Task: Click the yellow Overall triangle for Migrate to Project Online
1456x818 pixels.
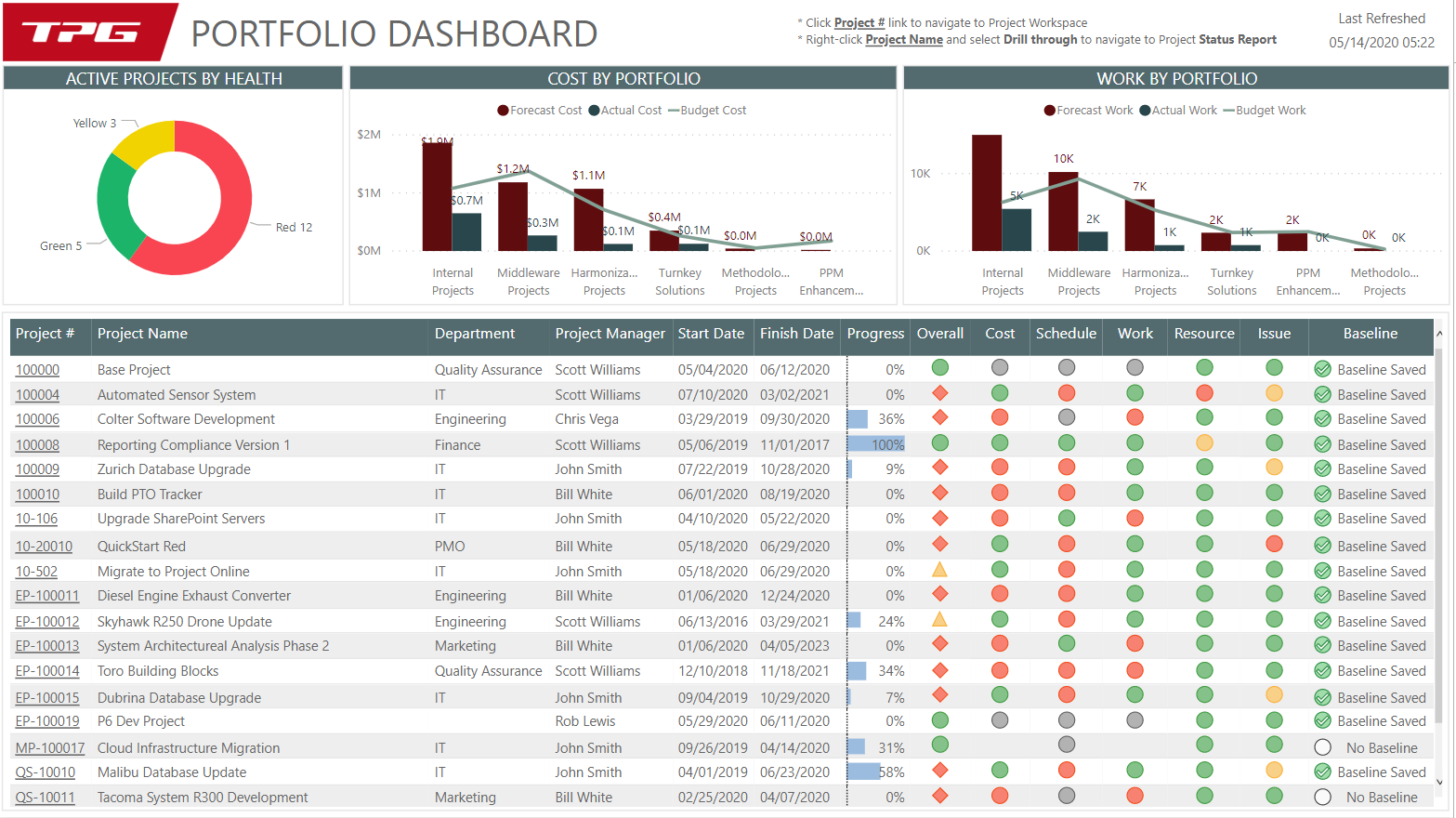Action: pyautogui.click(x=939, y=571)
